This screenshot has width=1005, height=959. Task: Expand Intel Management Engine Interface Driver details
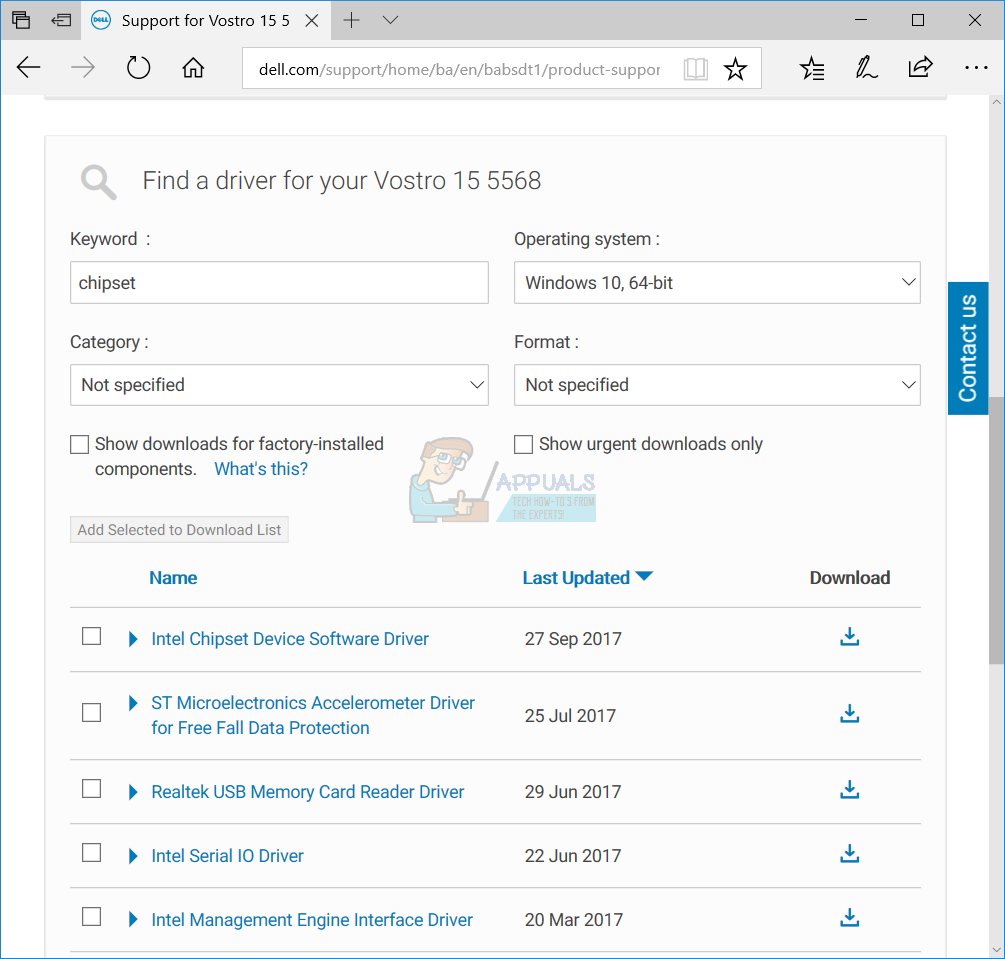pos(133,919)
